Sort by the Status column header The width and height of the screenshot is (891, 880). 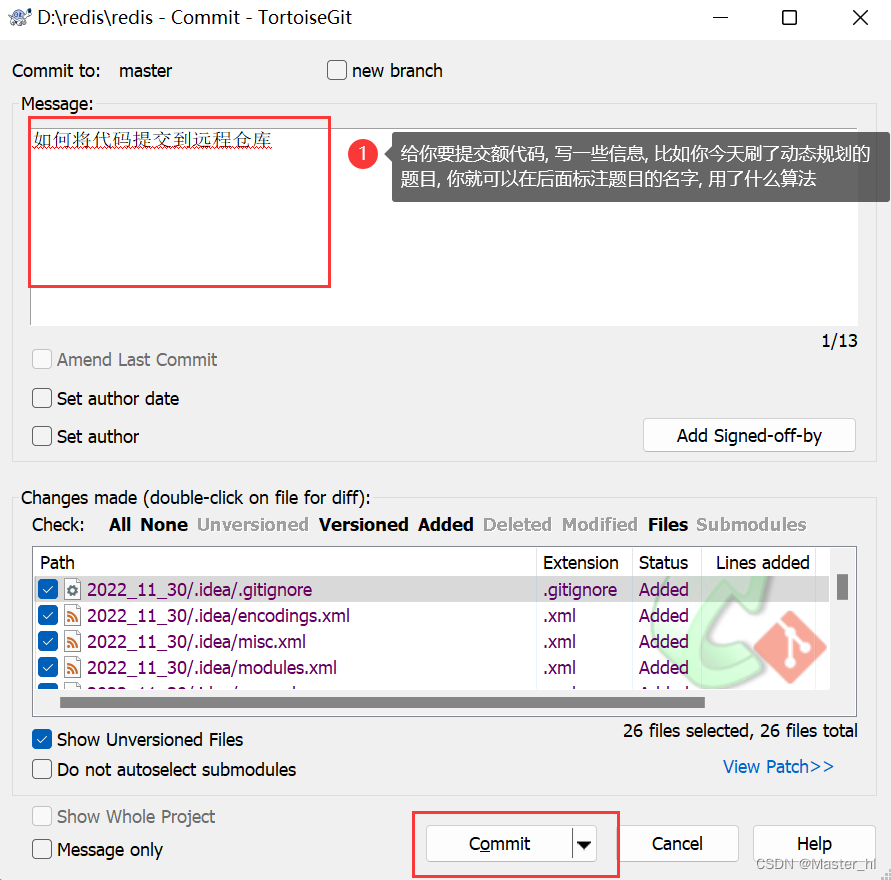click(x=667, y=562)
